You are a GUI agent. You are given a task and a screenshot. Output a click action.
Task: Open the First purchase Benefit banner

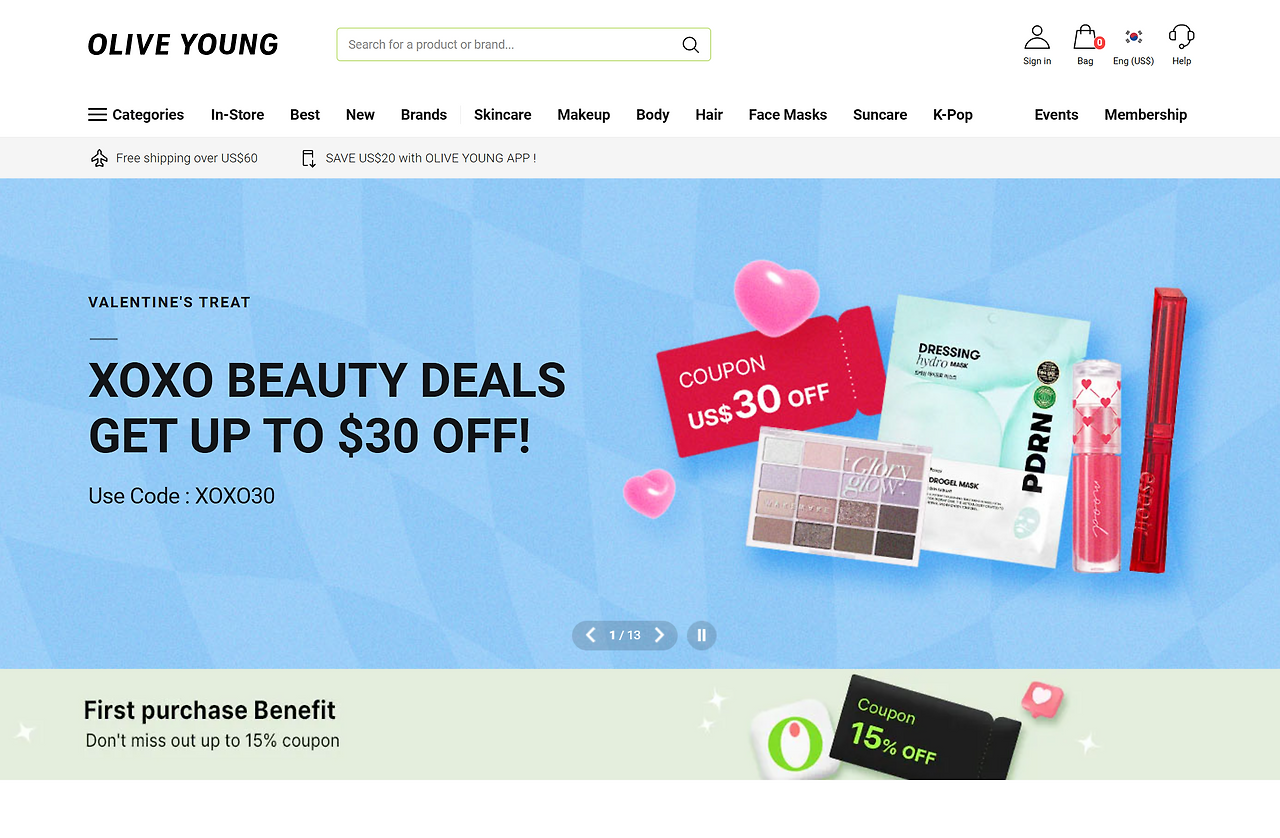tap(640, 724)
